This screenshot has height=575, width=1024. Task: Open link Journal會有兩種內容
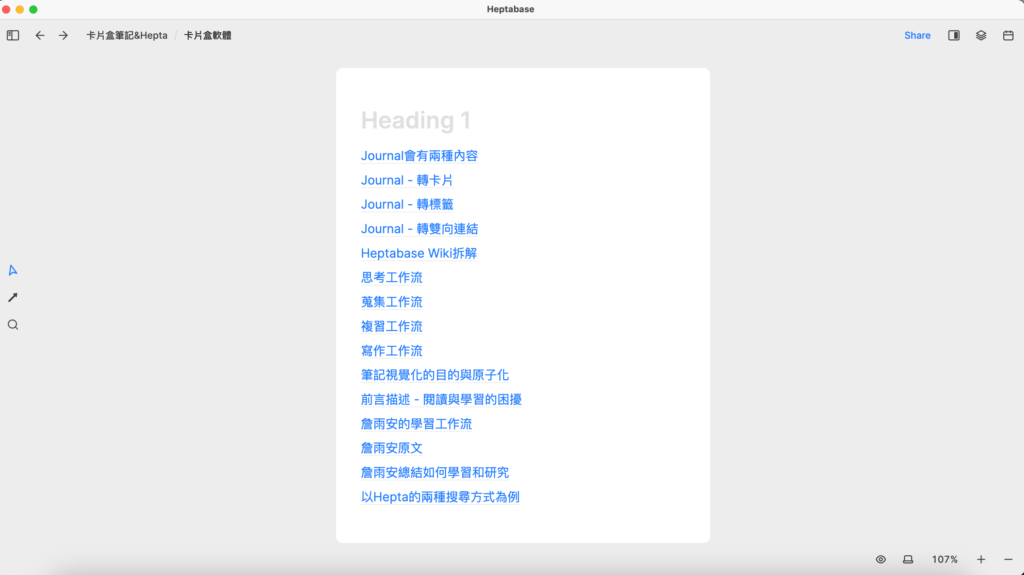tap(419, 156)
